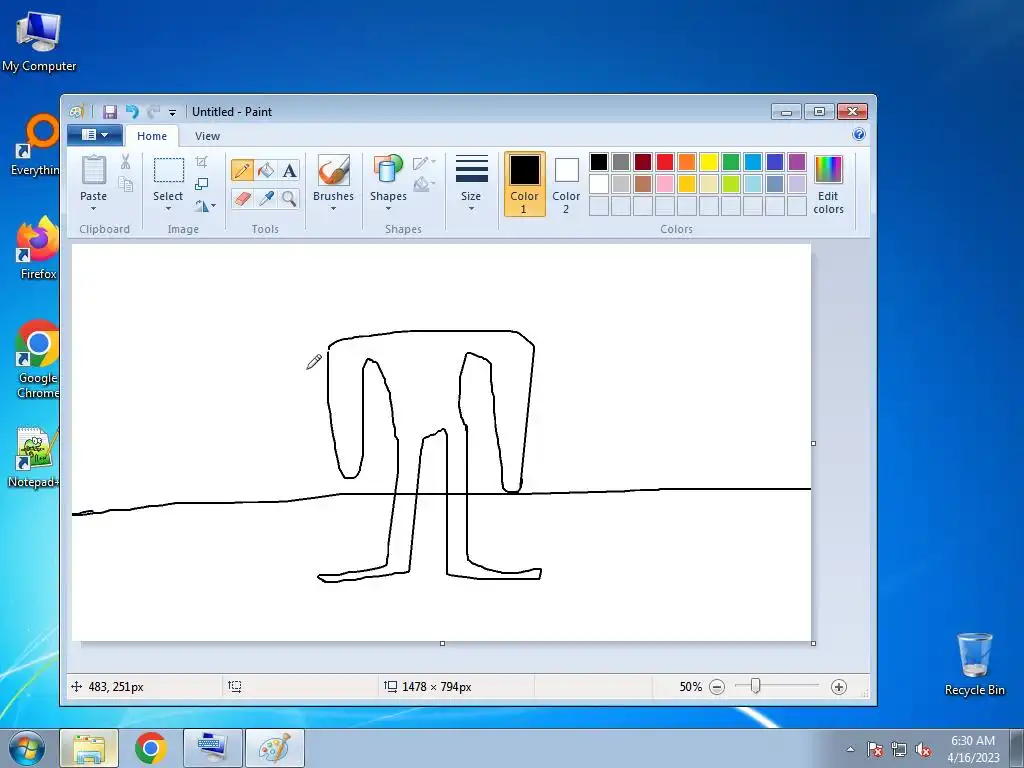Open Google Chrome desktop shortcut
Viewport: 1024px width, 768px height.
coord(38,359)
